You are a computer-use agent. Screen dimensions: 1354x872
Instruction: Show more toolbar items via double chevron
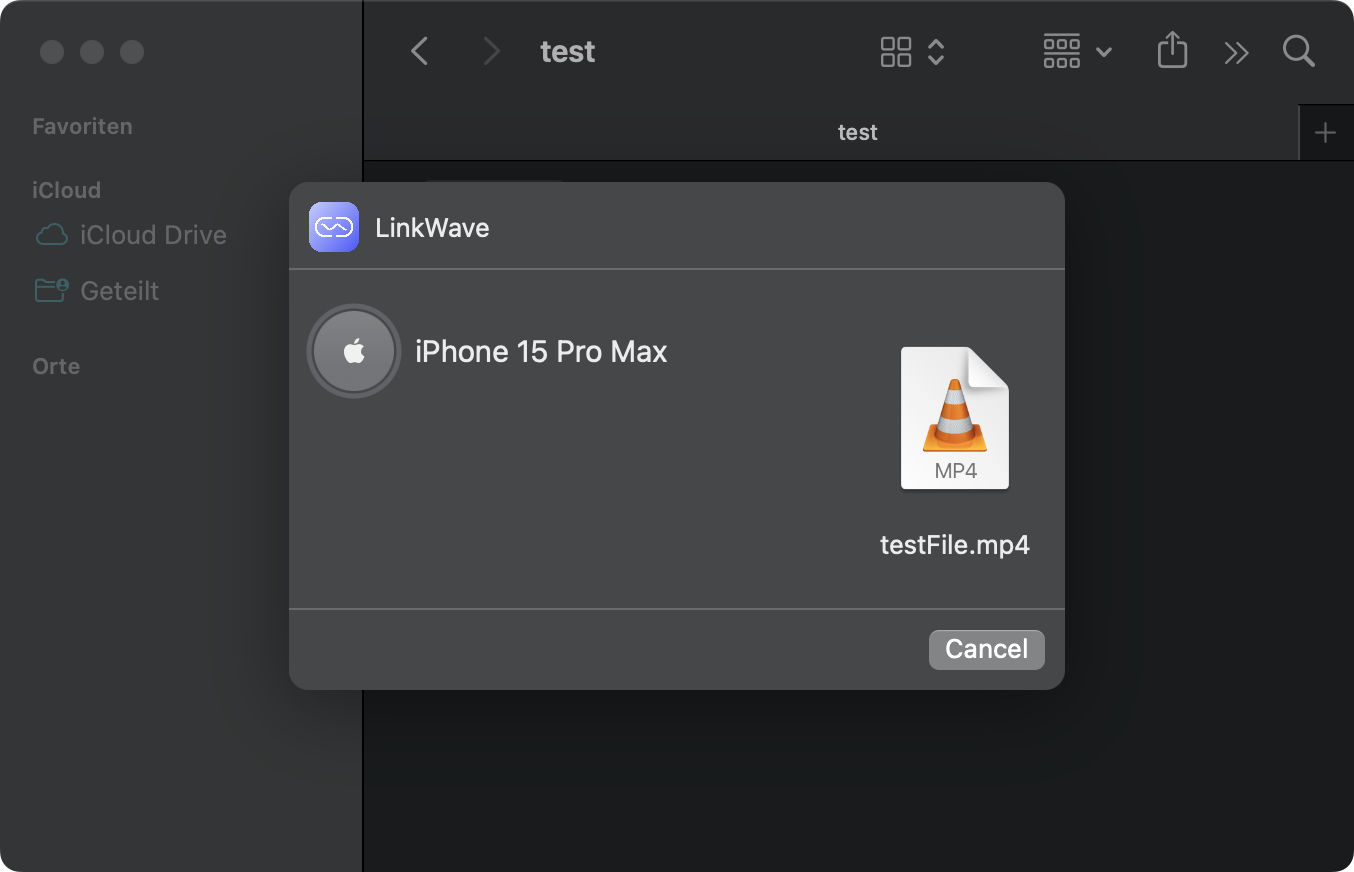(x=1236, y=52)
